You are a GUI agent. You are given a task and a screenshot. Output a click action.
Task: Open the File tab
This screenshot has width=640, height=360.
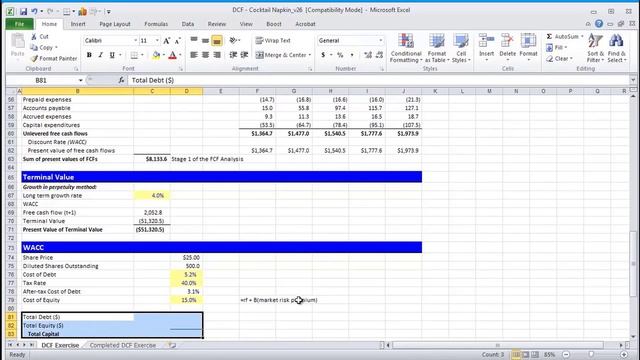[19, 24]
